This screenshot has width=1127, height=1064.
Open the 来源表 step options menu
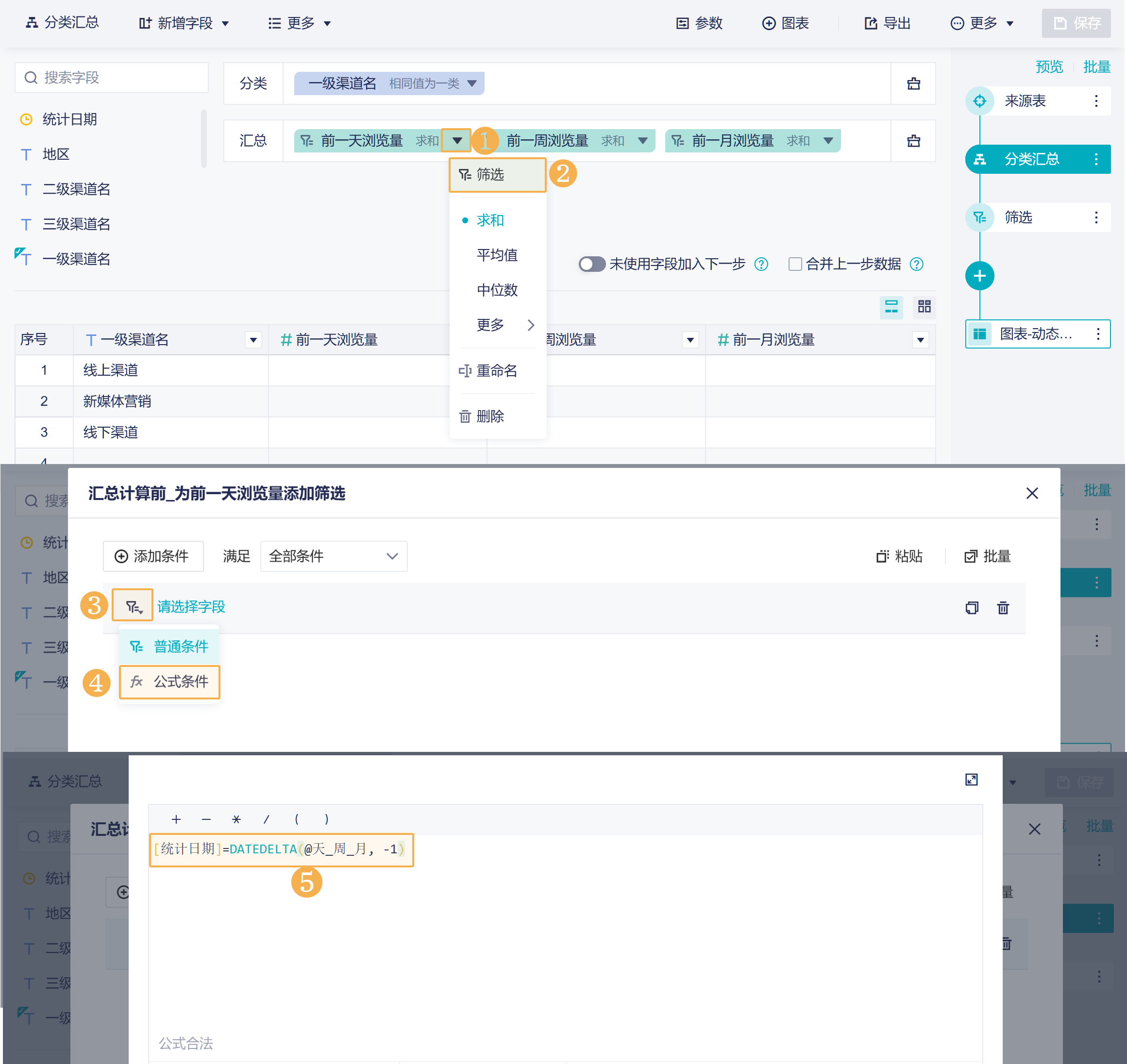tap(1096, 101)
